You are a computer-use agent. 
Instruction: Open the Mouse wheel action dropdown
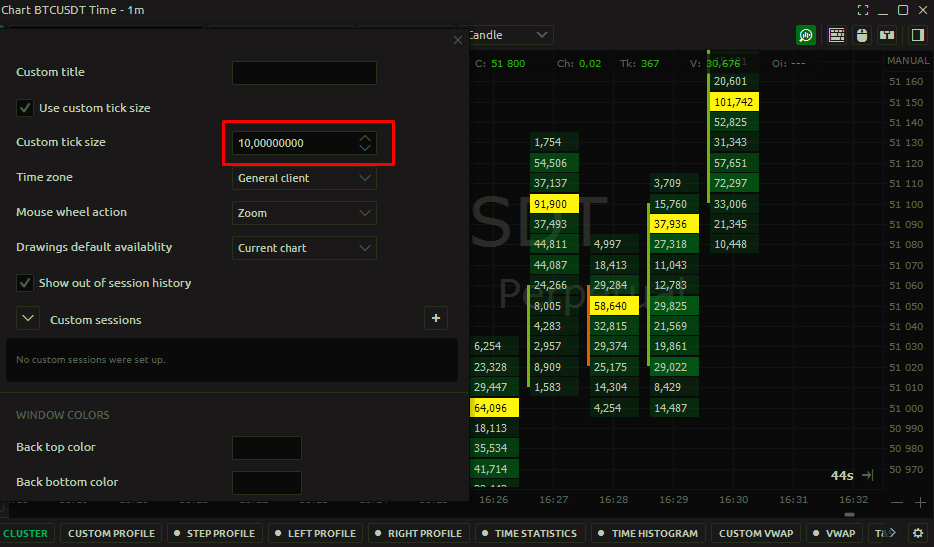tap(304, 213)
